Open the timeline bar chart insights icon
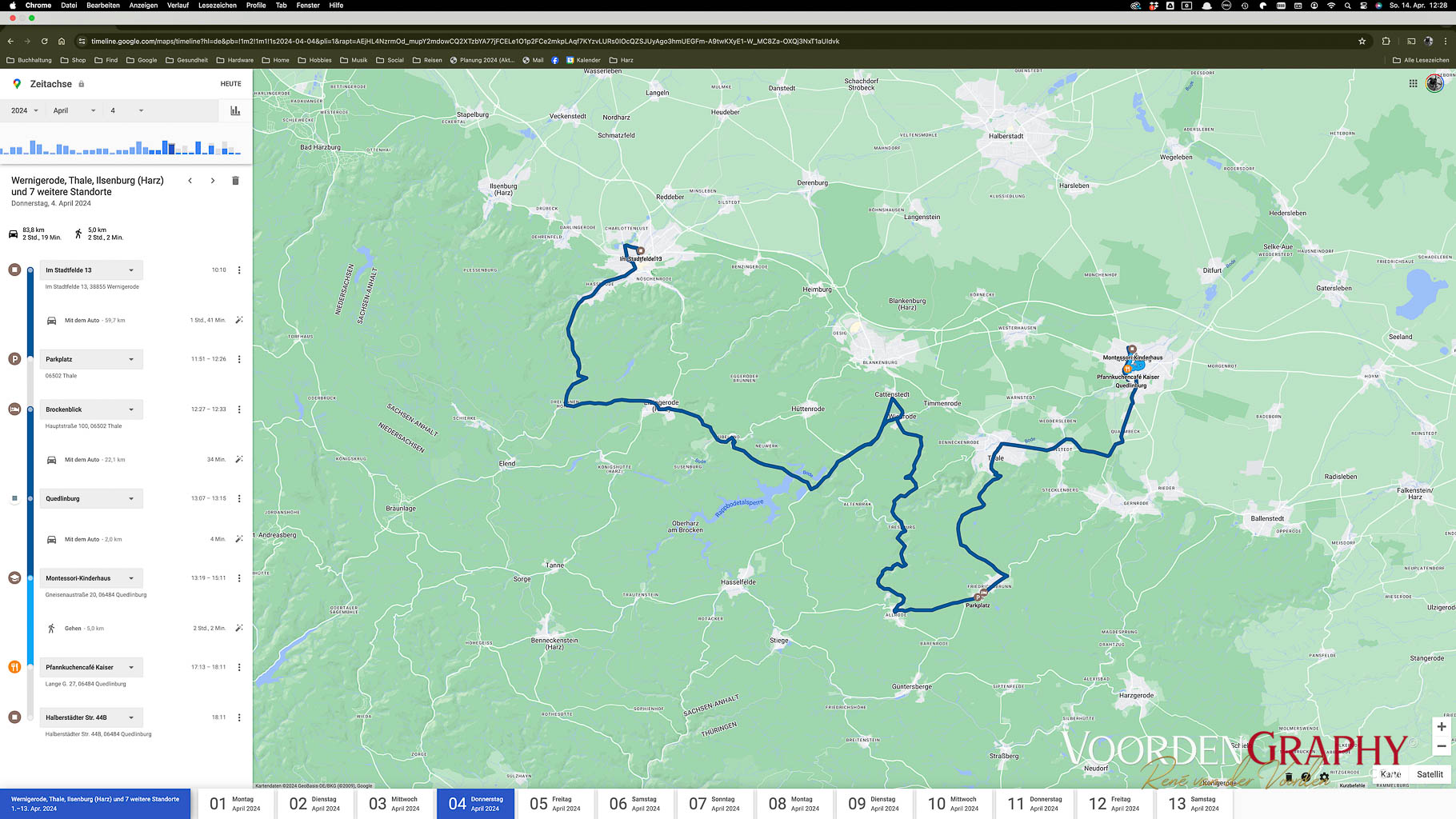The image size is (1456, 819). [235, 110]
